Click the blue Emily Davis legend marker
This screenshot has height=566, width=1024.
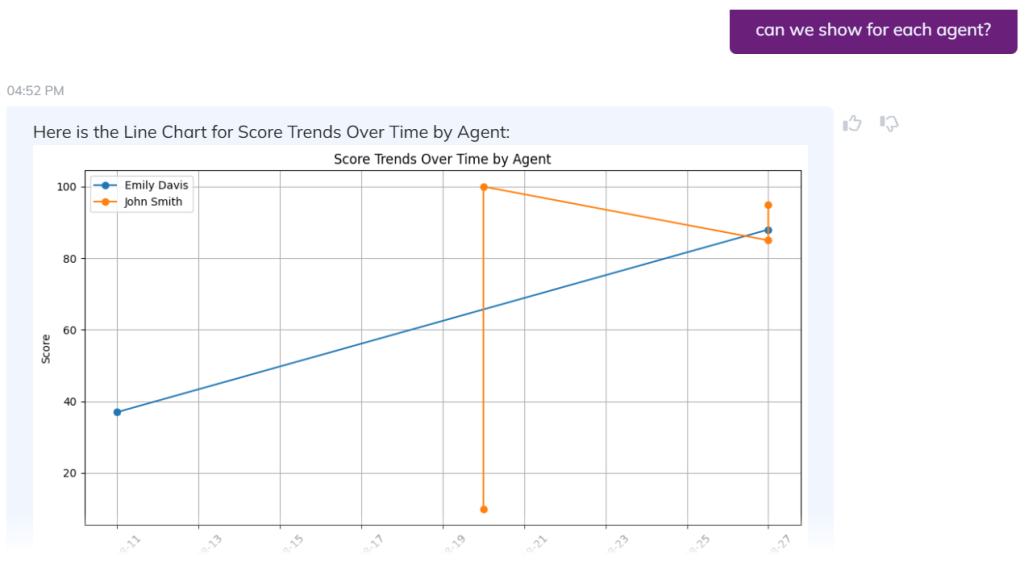[105, 186]
